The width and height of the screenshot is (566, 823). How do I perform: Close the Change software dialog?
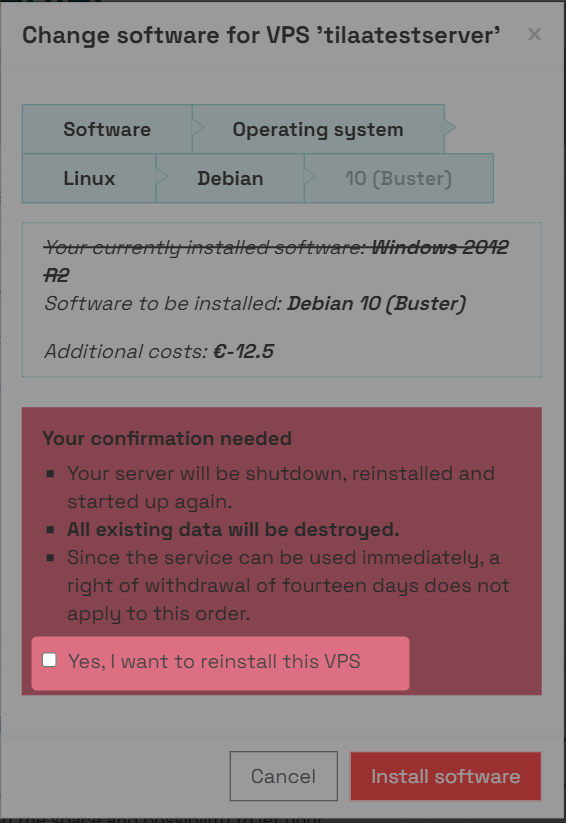(534, 35)
